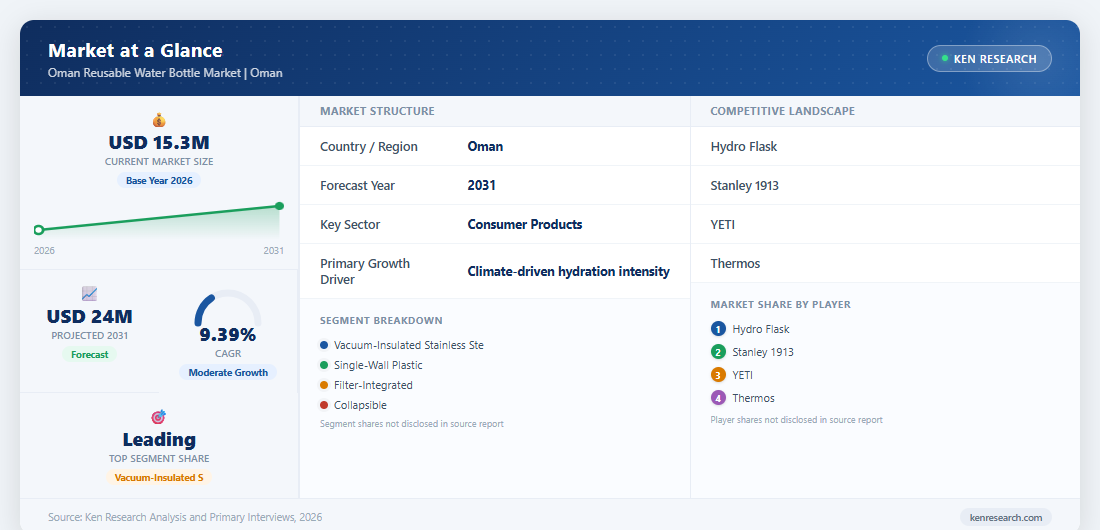Click Player shares not disclosed note
This screenshot has height=530, width=1100.
(796, 420)
